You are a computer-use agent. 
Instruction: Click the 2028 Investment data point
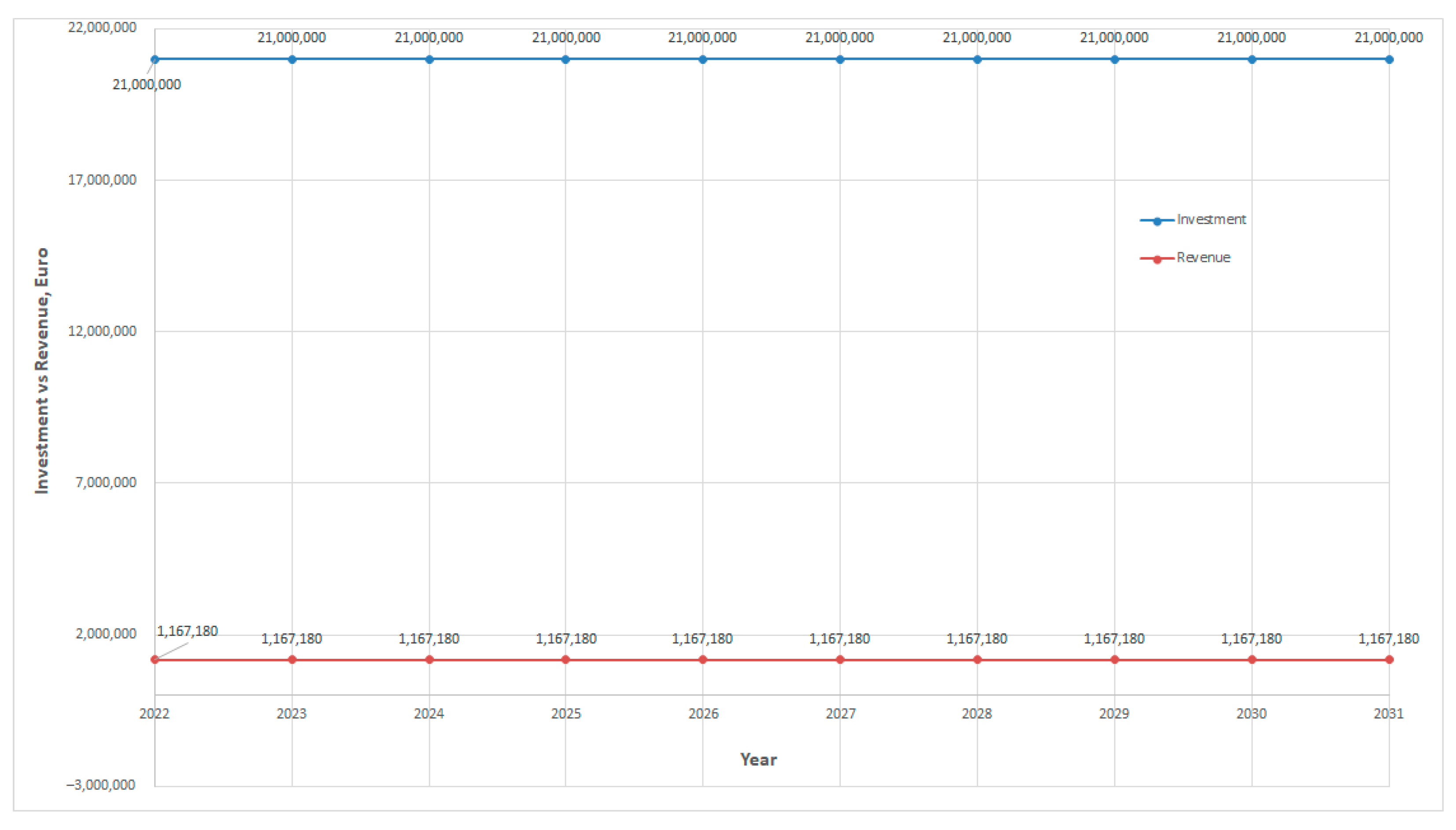[977, 59]
